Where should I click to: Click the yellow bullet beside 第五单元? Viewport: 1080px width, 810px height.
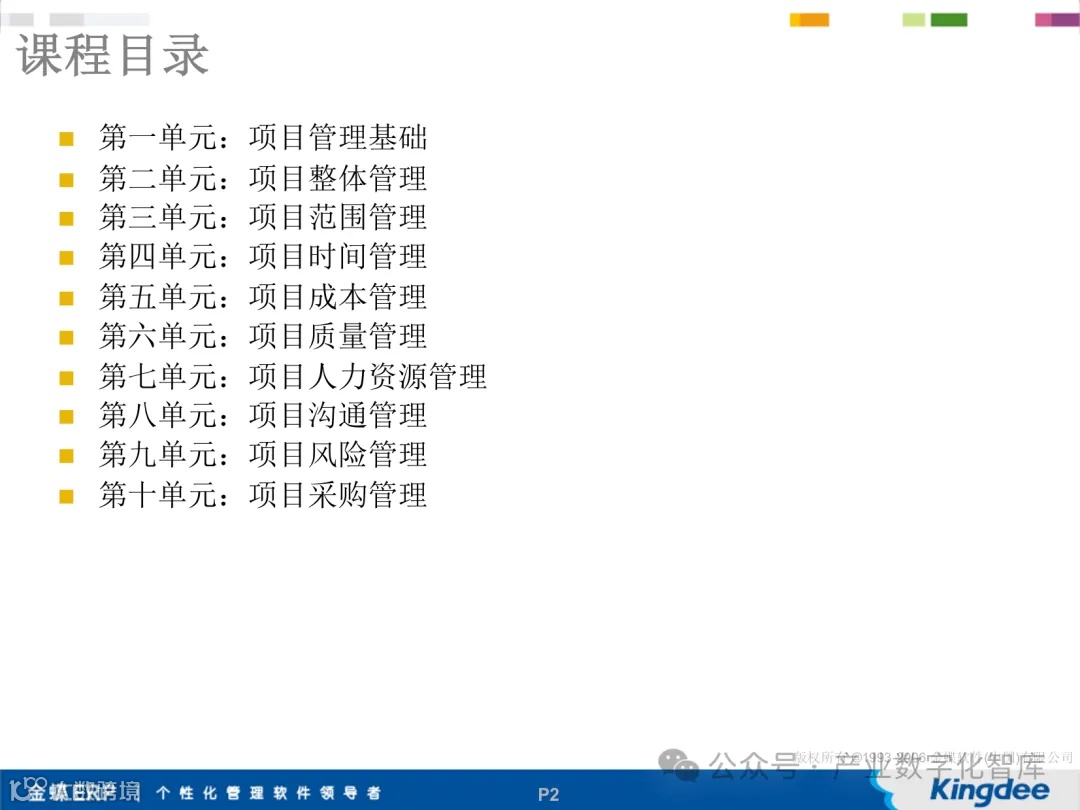pyautogui.click(x=67, y=297)
